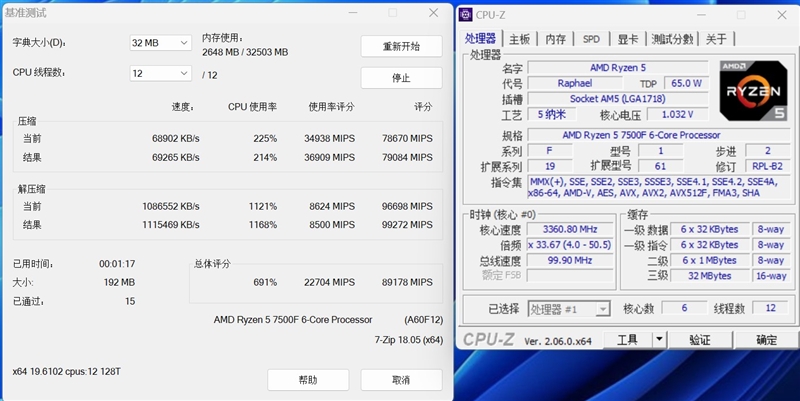Minimize the benchmark window
800x401 pixels.
tap(353, 13)
